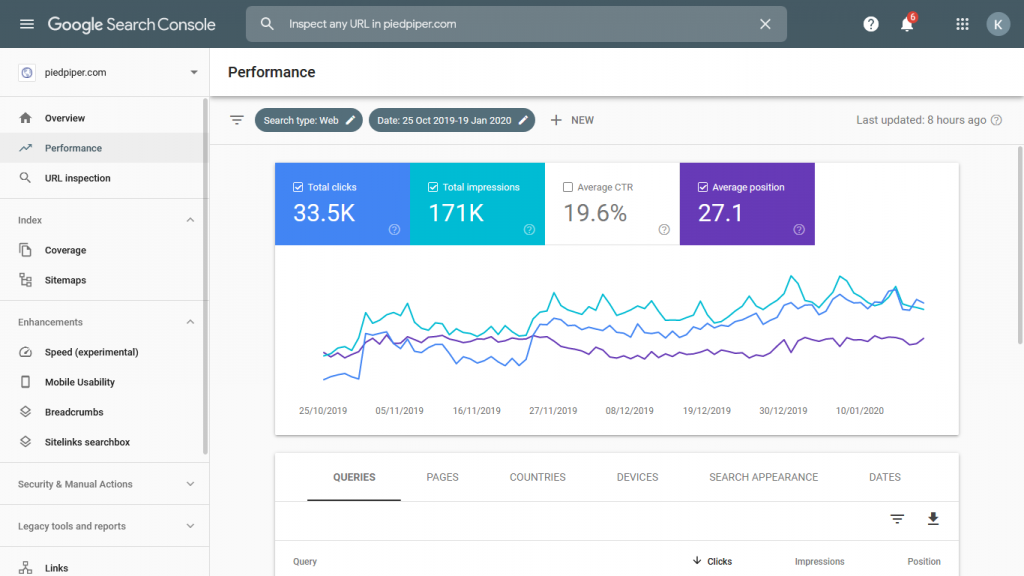Image resolution: width=1024 pixels, height=576 pixels.
Task: Switch to the SEARCH APPEARANCE tab
Action: click(x=763, y=477)
